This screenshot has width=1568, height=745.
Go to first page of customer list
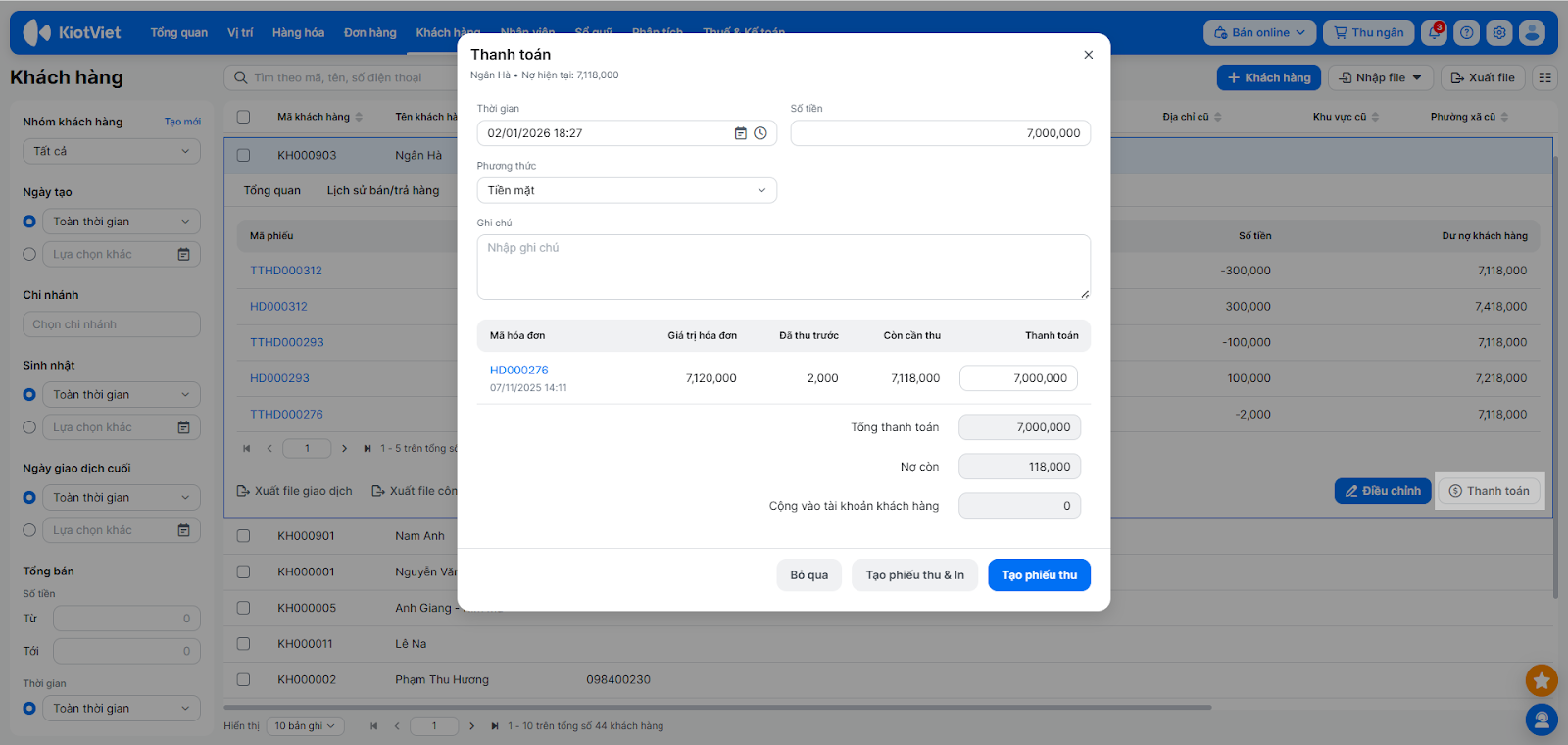pyautogui.click(x=373, y=726)
